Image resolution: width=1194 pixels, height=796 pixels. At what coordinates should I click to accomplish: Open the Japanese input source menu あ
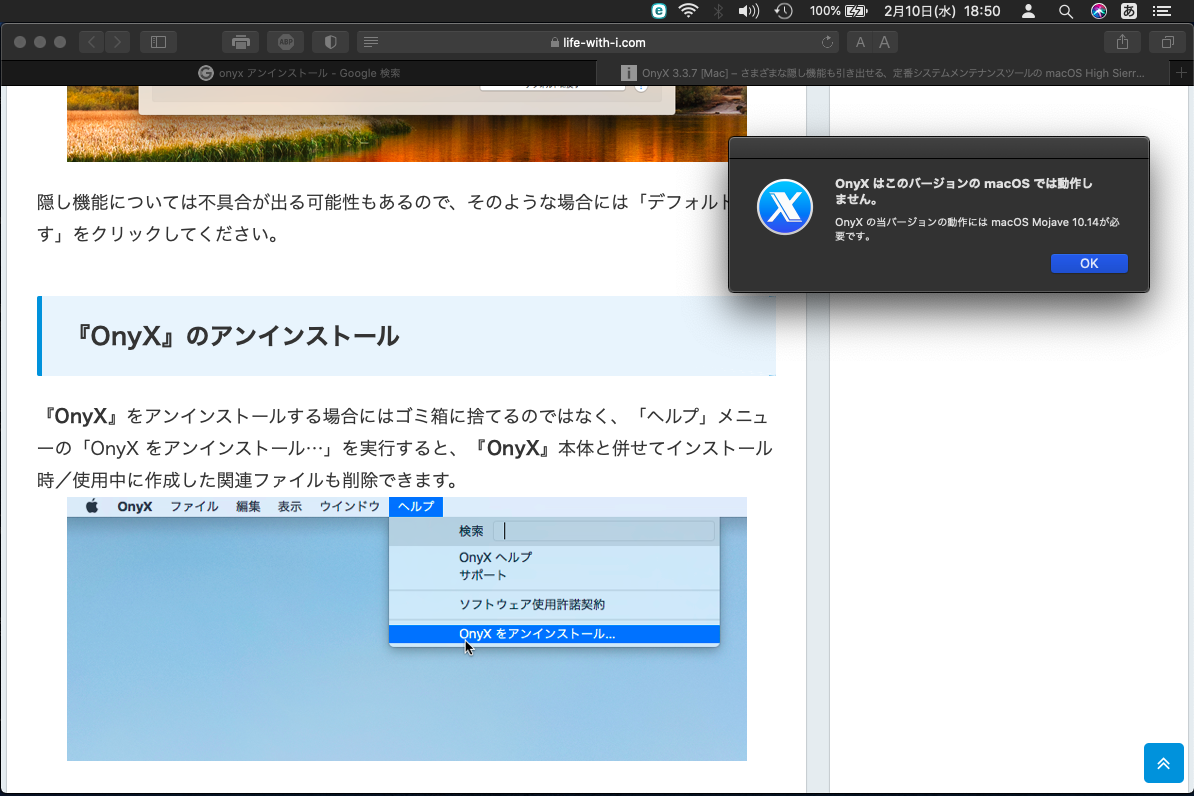point(1129,11)
